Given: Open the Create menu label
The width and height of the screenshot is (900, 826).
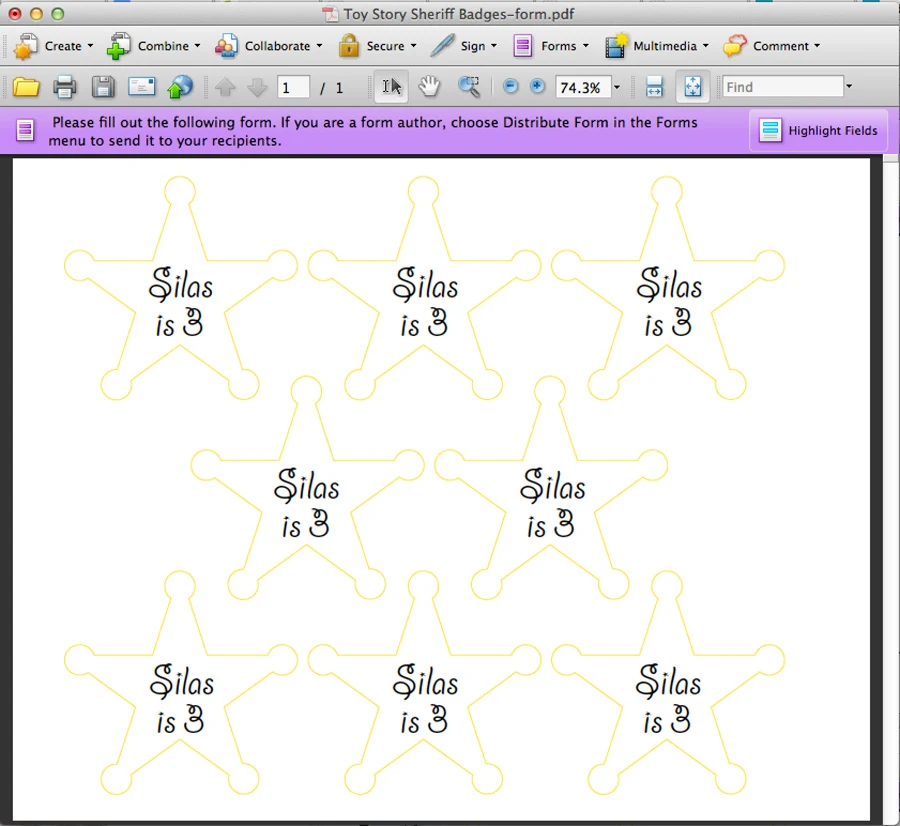Looking at the screenshot, I should [63, 46].
